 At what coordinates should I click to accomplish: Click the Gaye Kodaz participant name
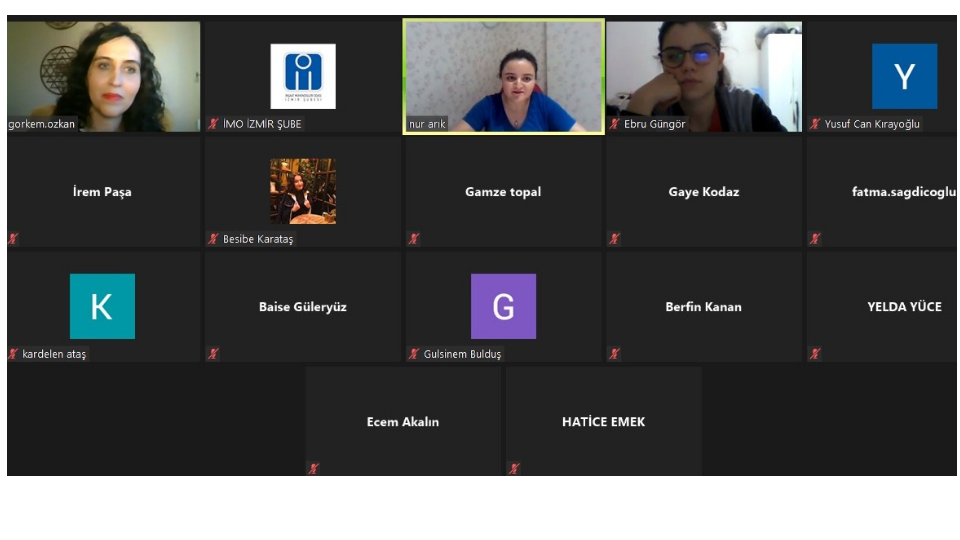(703, 192)
